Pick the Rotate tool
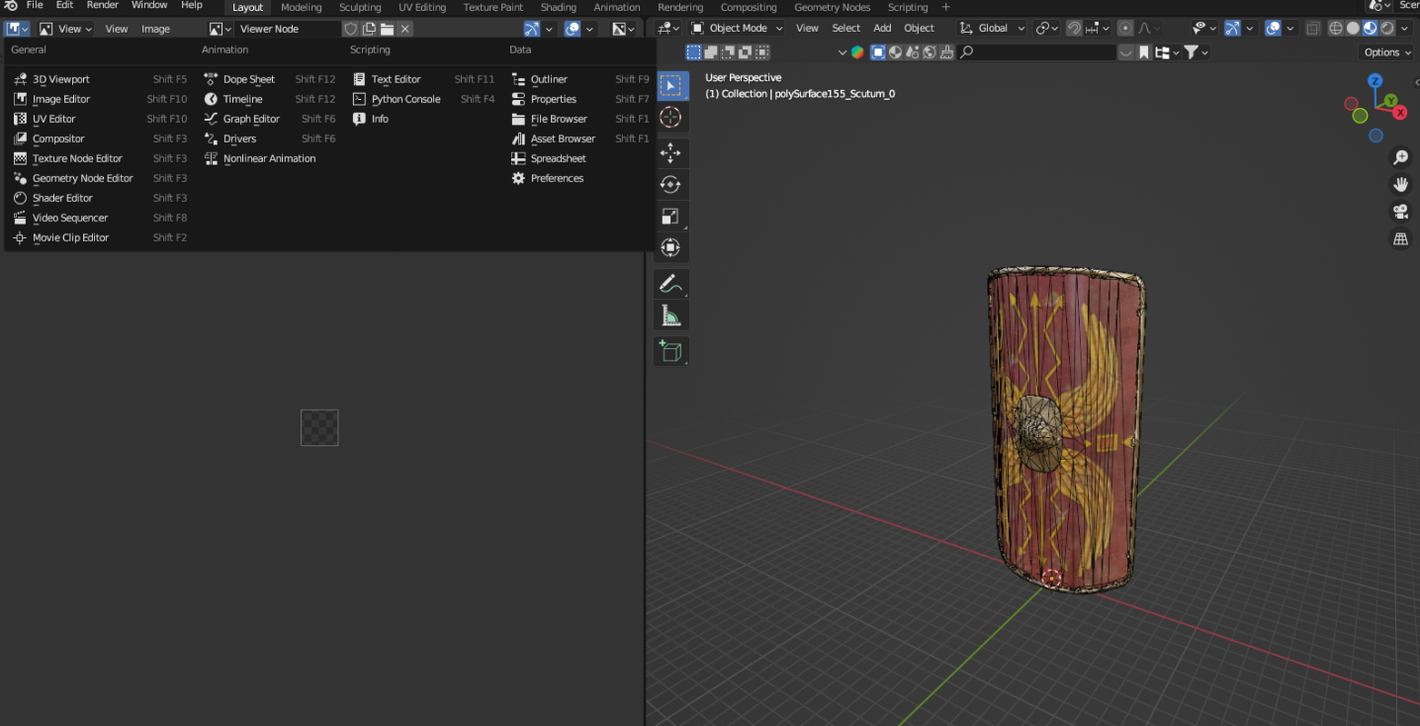1420x726 pixels. (x=671, y=185)
